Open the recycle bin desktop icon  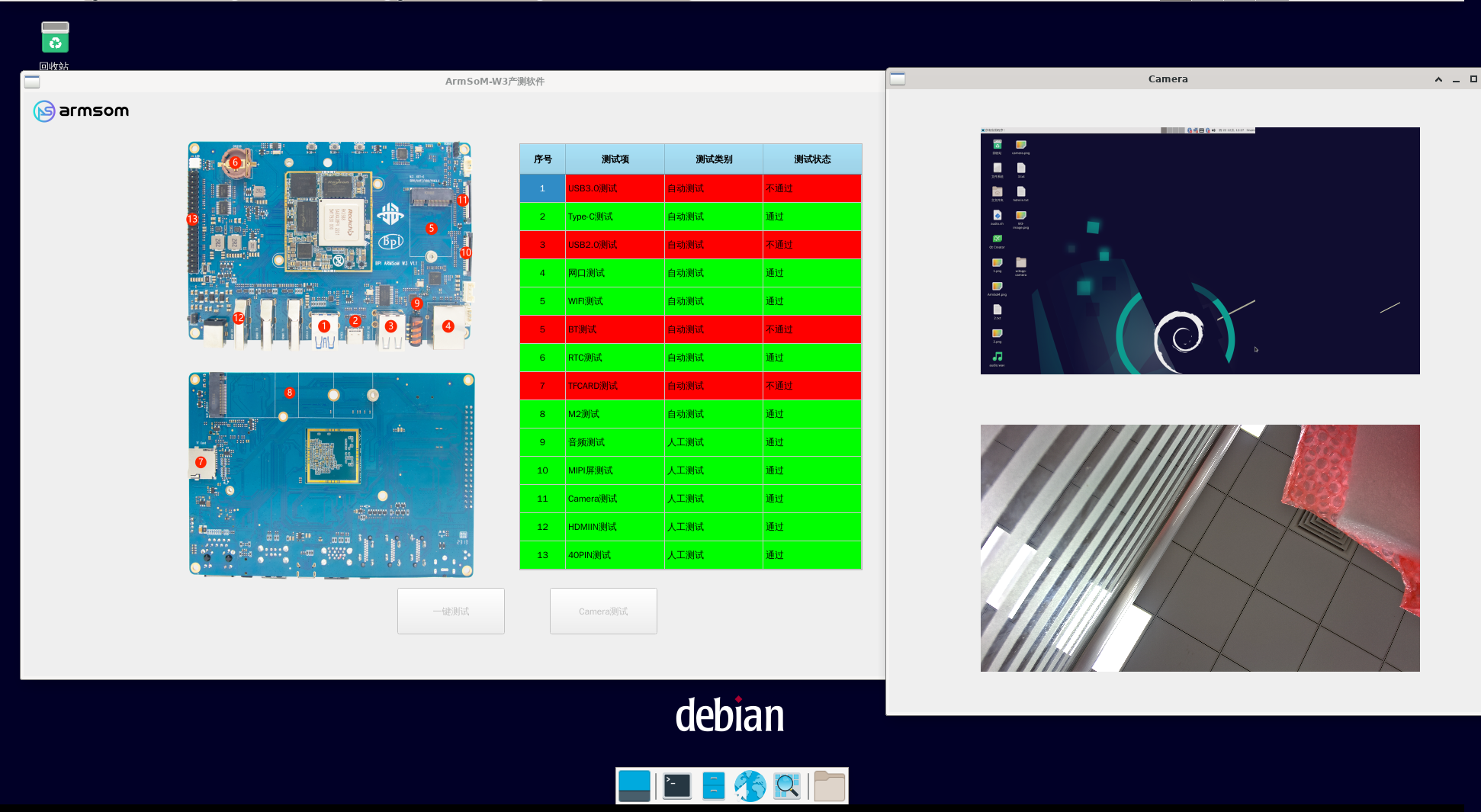(55, 38)
